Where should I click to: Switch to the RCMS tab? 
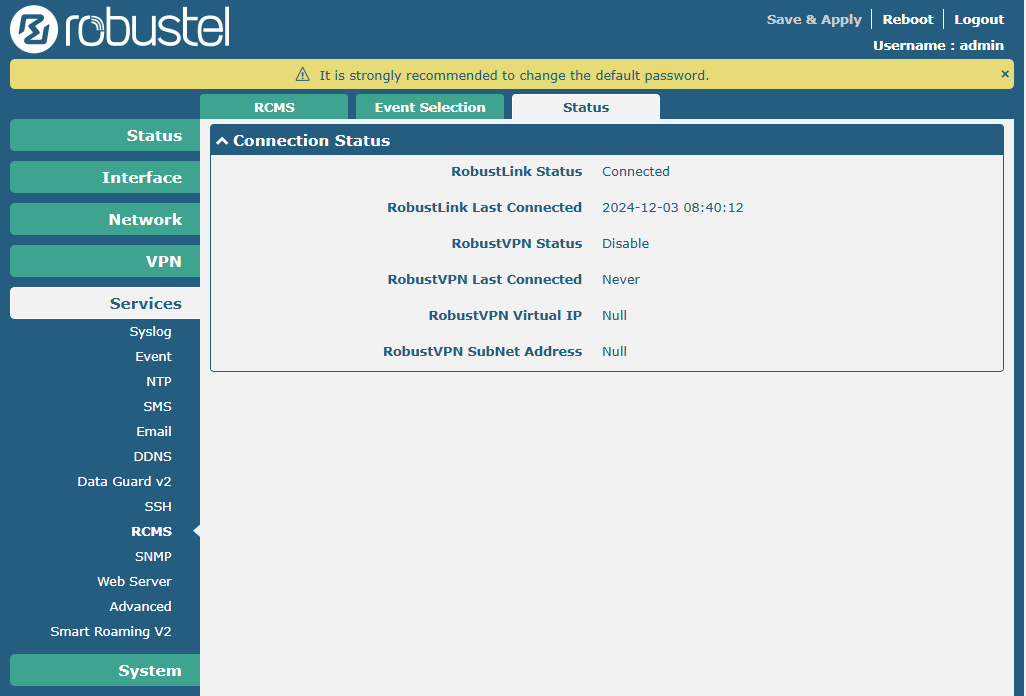tap(274, 107)
